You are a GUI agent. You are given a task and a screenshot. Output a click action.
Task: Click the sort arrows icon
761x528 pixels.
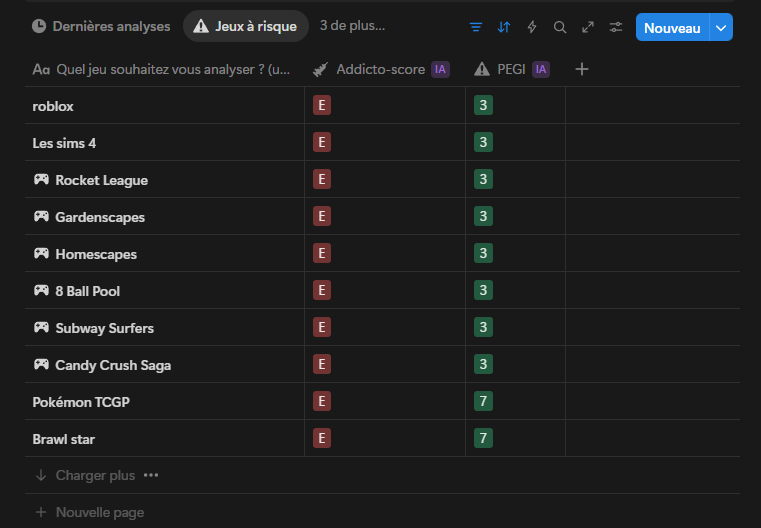504,27
